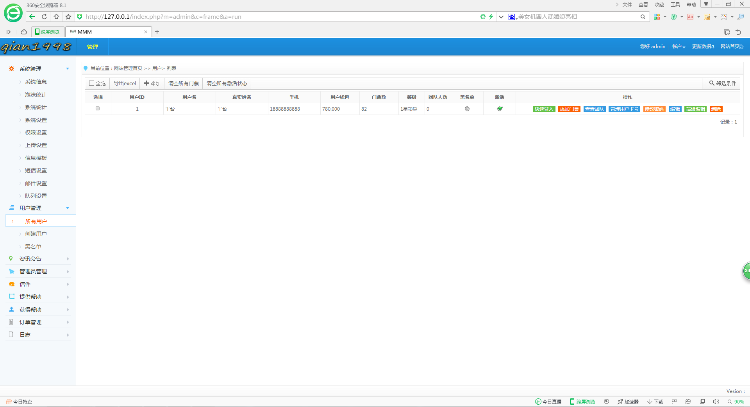
Task: Click the search button on the toolbar's far side
Action: coord(722,83)
